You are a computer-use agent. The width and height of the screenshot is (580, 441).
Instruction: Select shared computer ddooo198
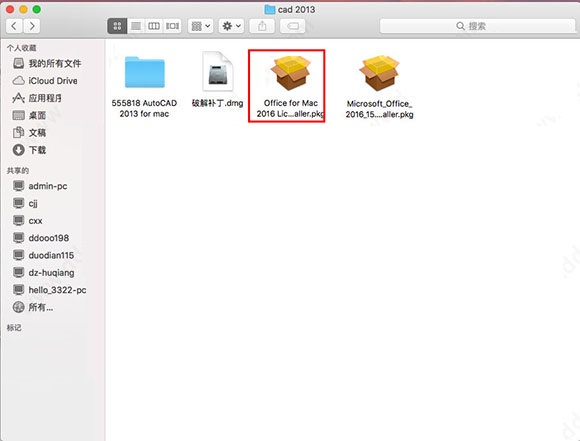pyautogui.click(x=41, y=238)
